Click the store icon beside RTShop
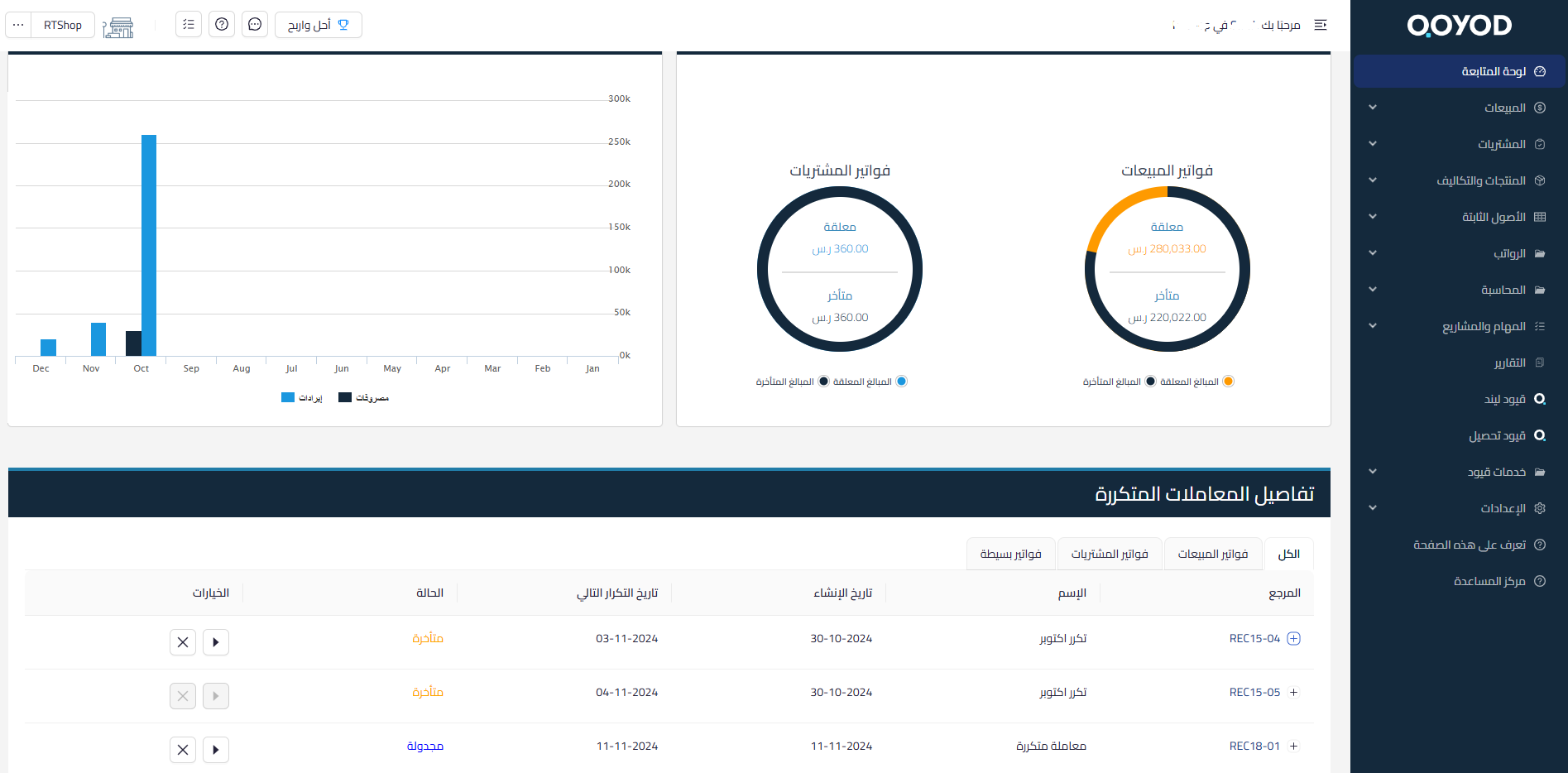1568x773 pixels. tap(118, 26)
